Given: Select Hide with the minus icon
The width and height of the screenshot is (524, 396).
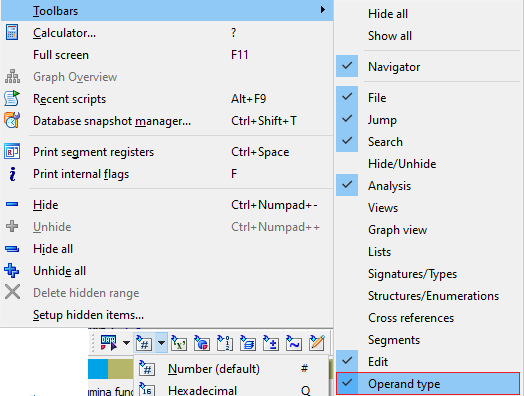Looking at the screenshot, I should [x=167, y=205].
